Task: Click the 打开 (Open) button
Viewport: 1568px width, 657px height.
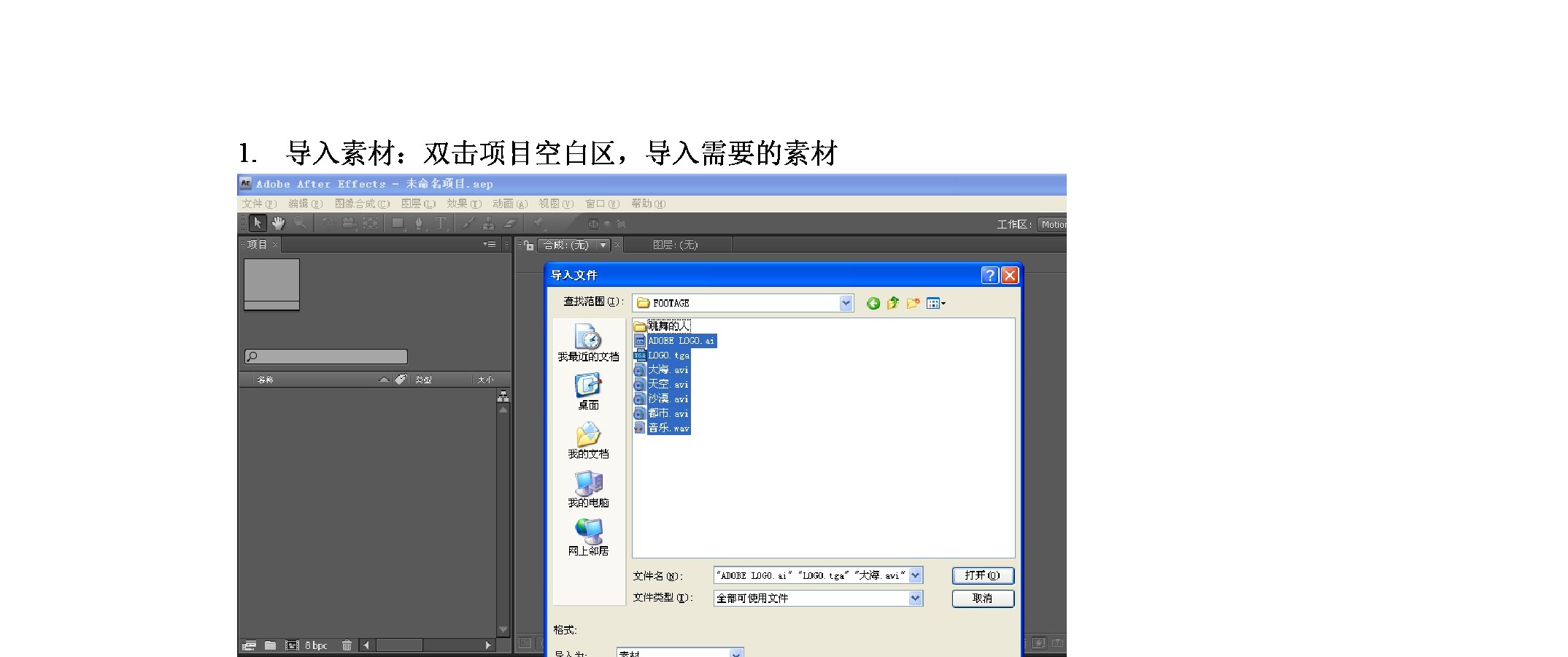Action: tap(982, 576)
